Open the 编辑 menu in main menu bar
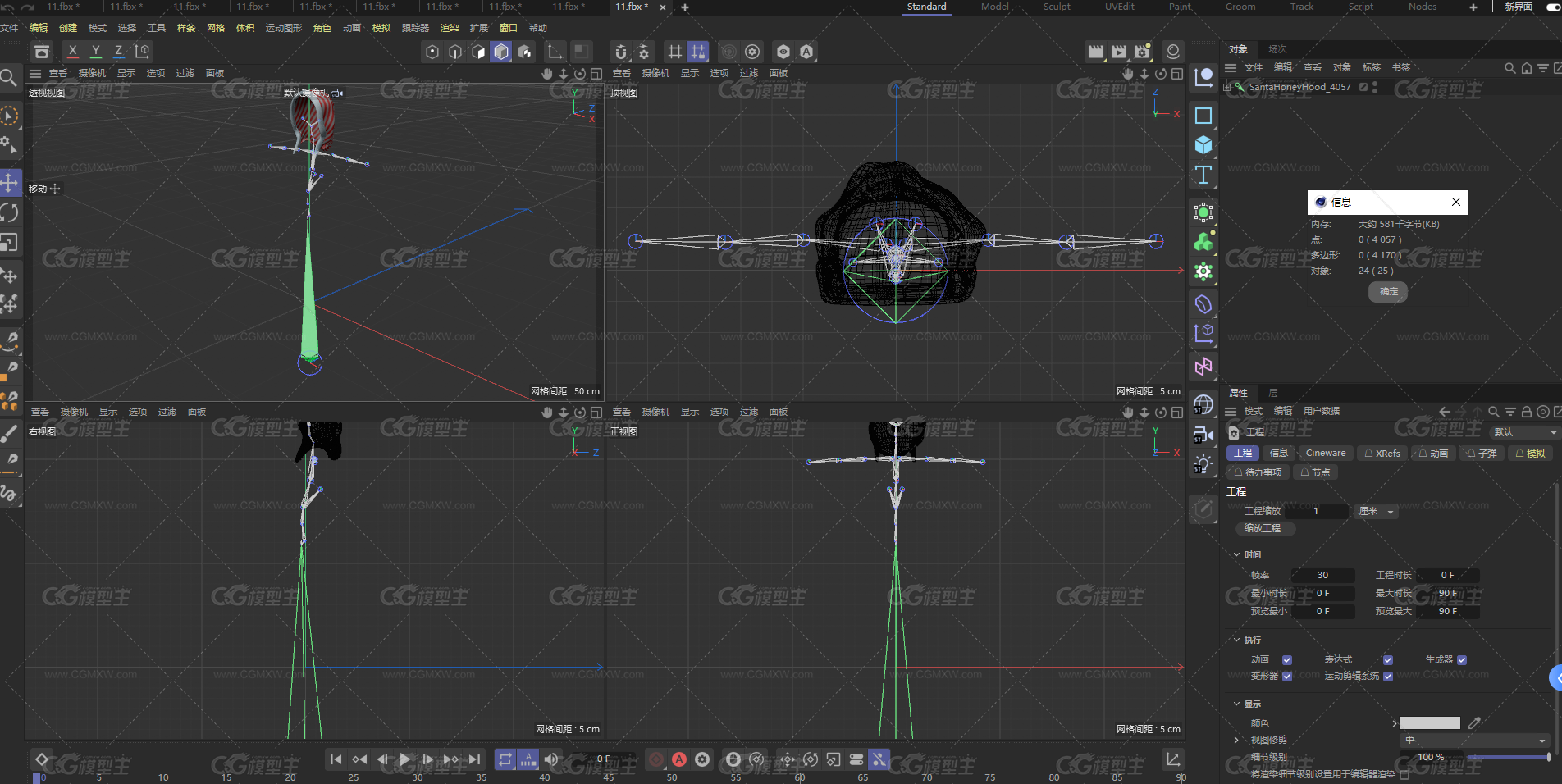 coord(39,28)
